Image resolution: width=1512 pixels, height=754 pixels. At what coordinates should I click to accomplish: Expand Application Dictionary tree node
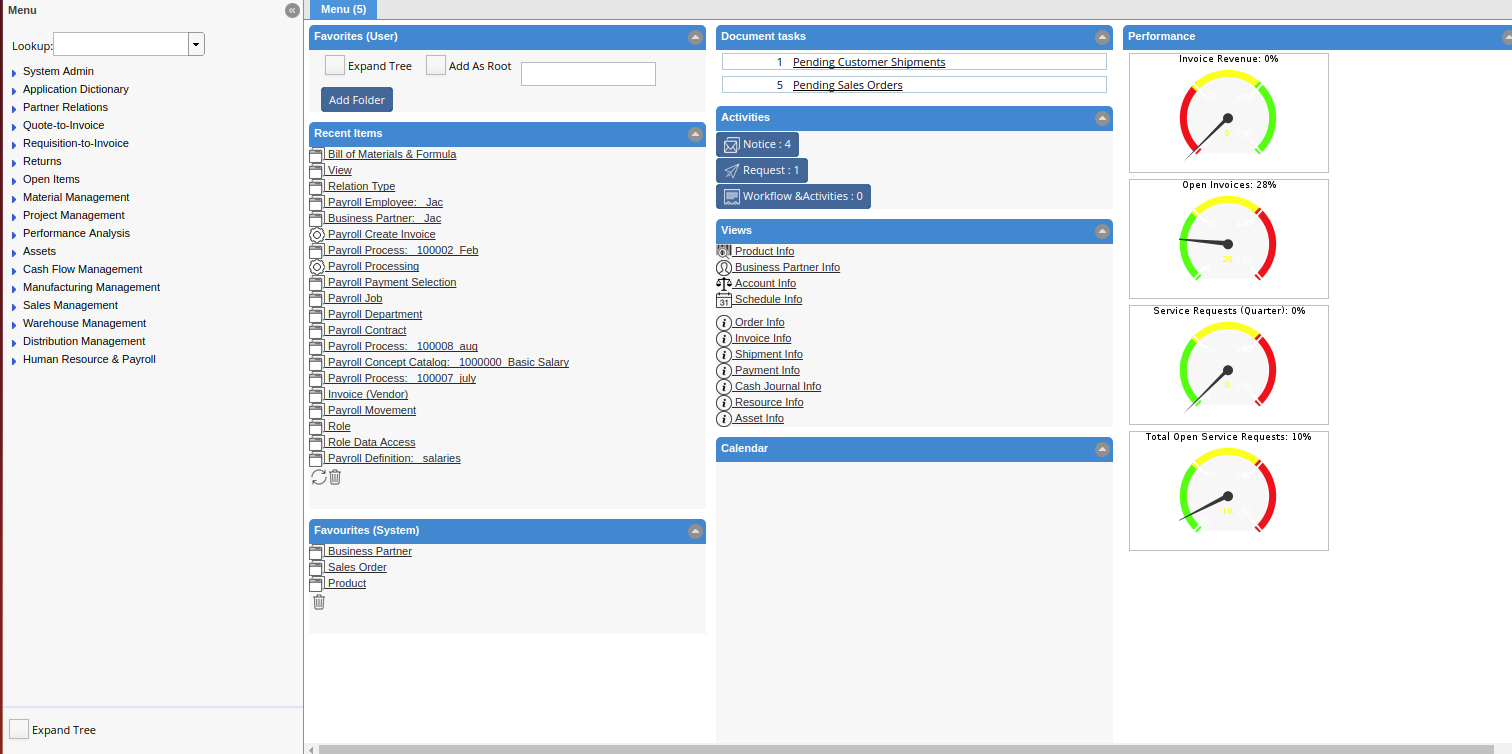pyautogui.click(x=14, y=90)
